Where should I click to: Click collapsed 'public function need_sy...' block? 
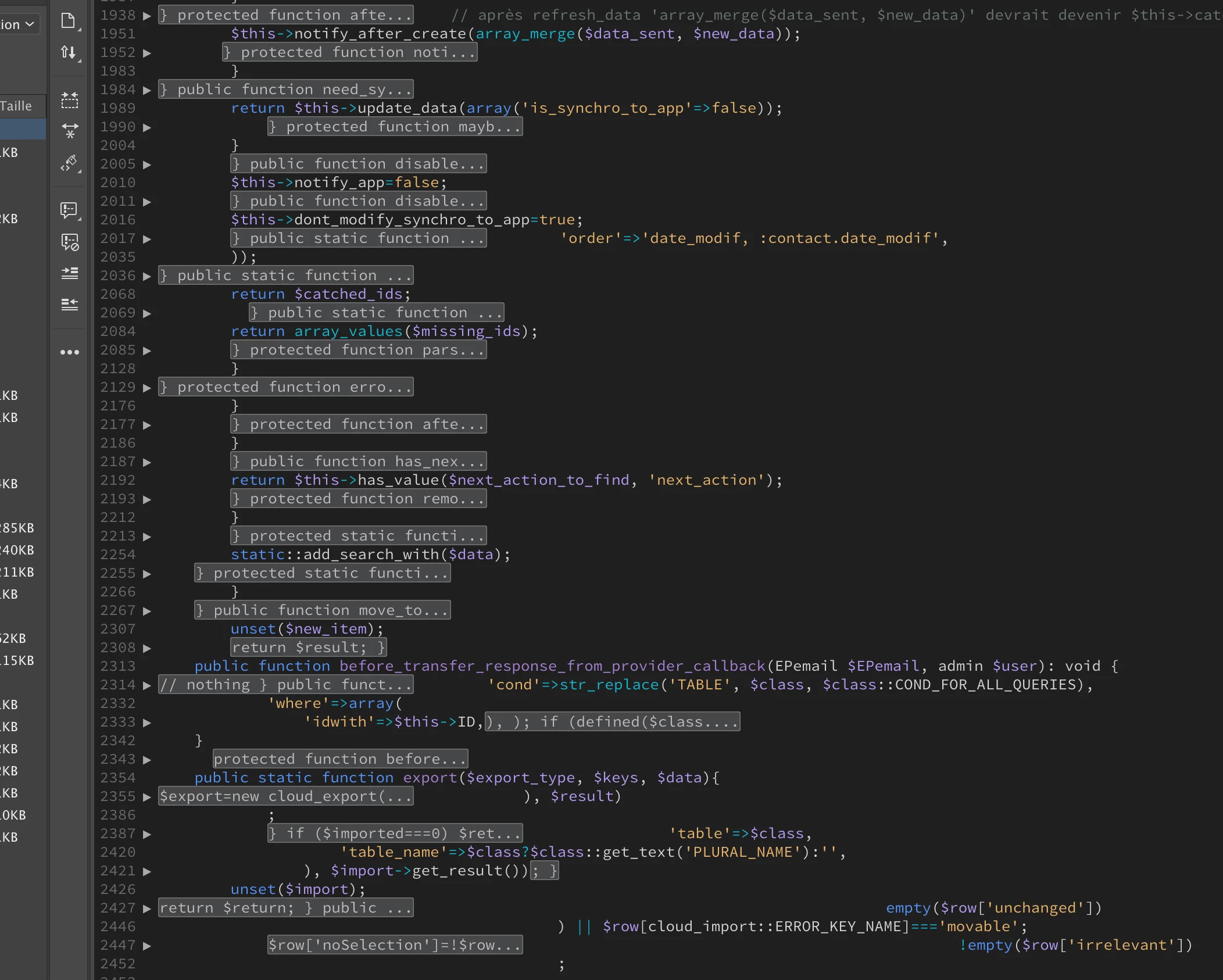pos(286,90)
